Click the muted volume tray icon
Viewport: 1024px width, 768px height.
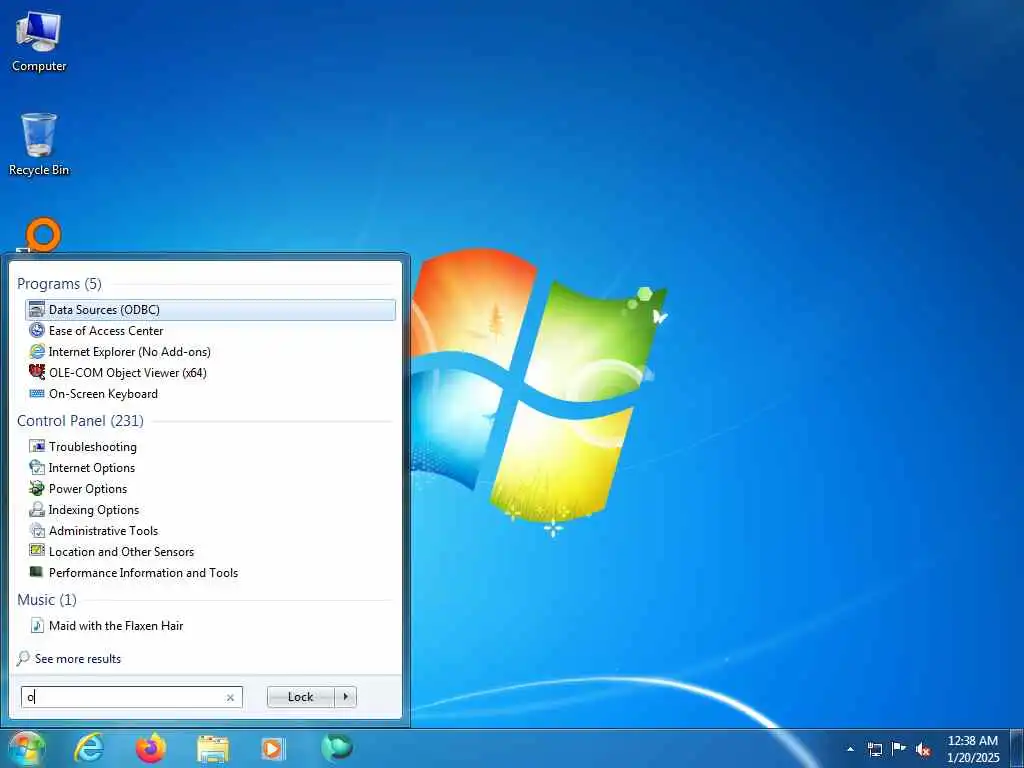923,749
